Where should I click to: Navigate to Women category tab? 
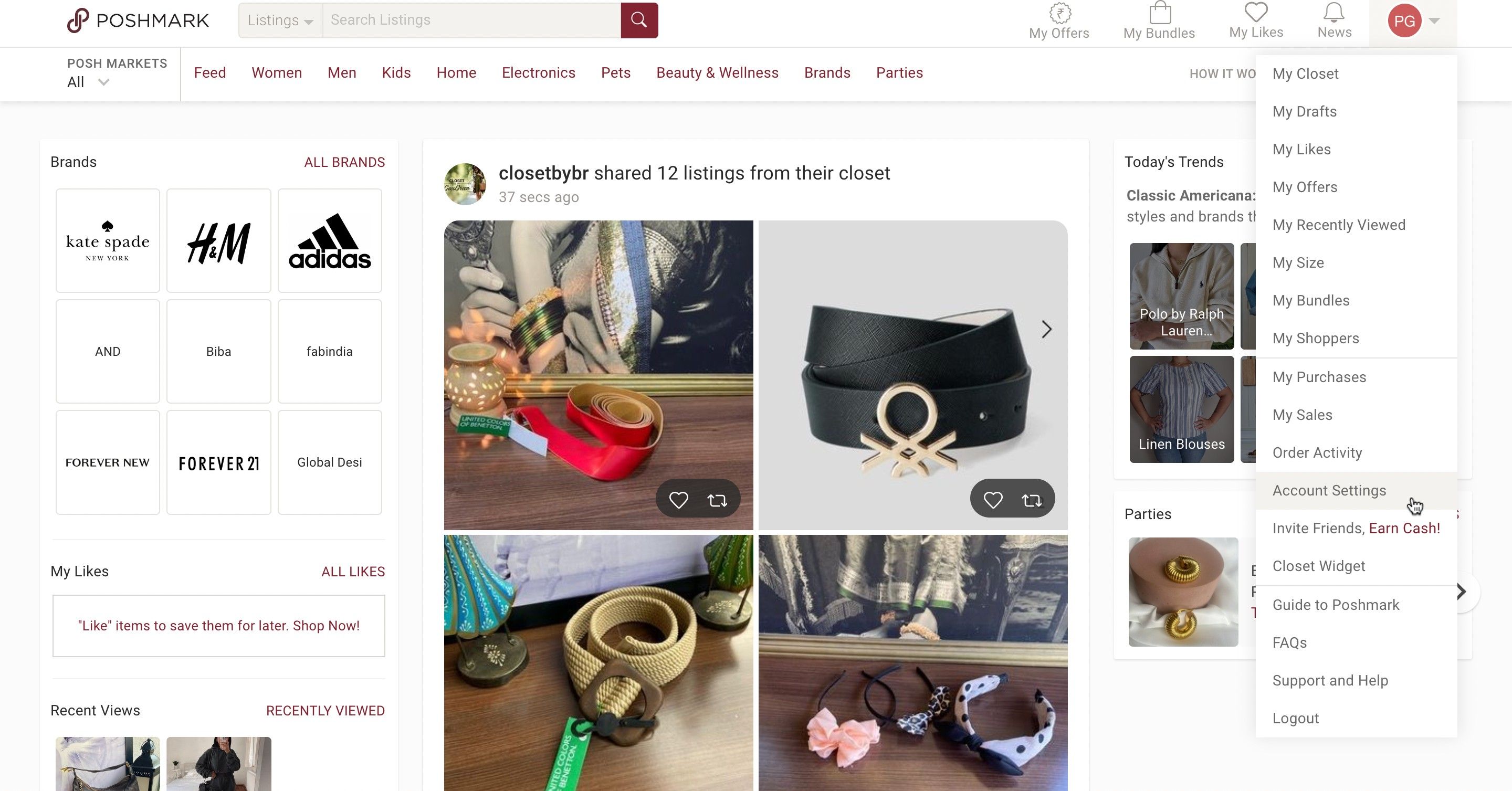[275, 72]
